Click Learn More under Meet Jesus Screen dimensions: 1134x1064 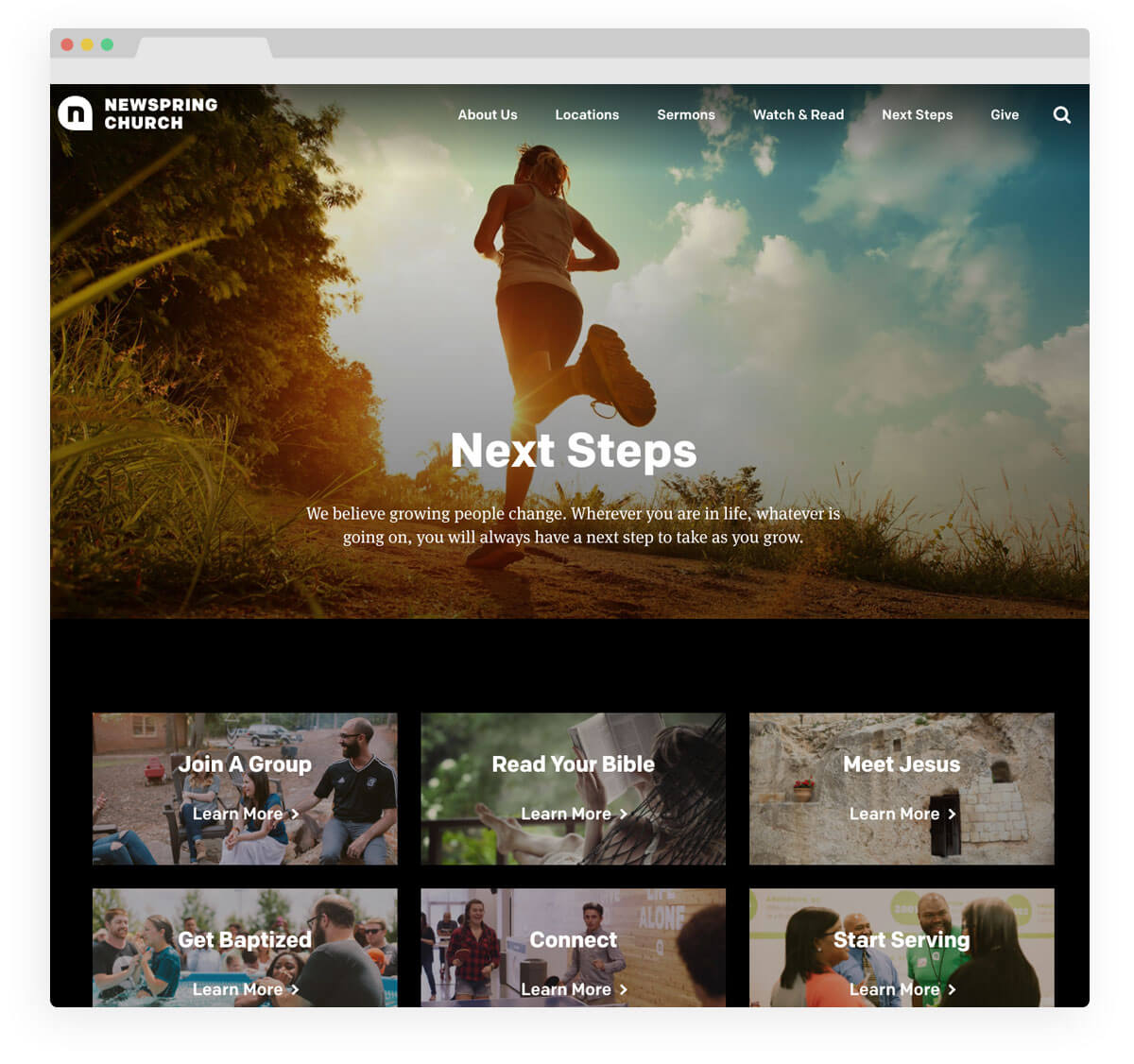894,814
